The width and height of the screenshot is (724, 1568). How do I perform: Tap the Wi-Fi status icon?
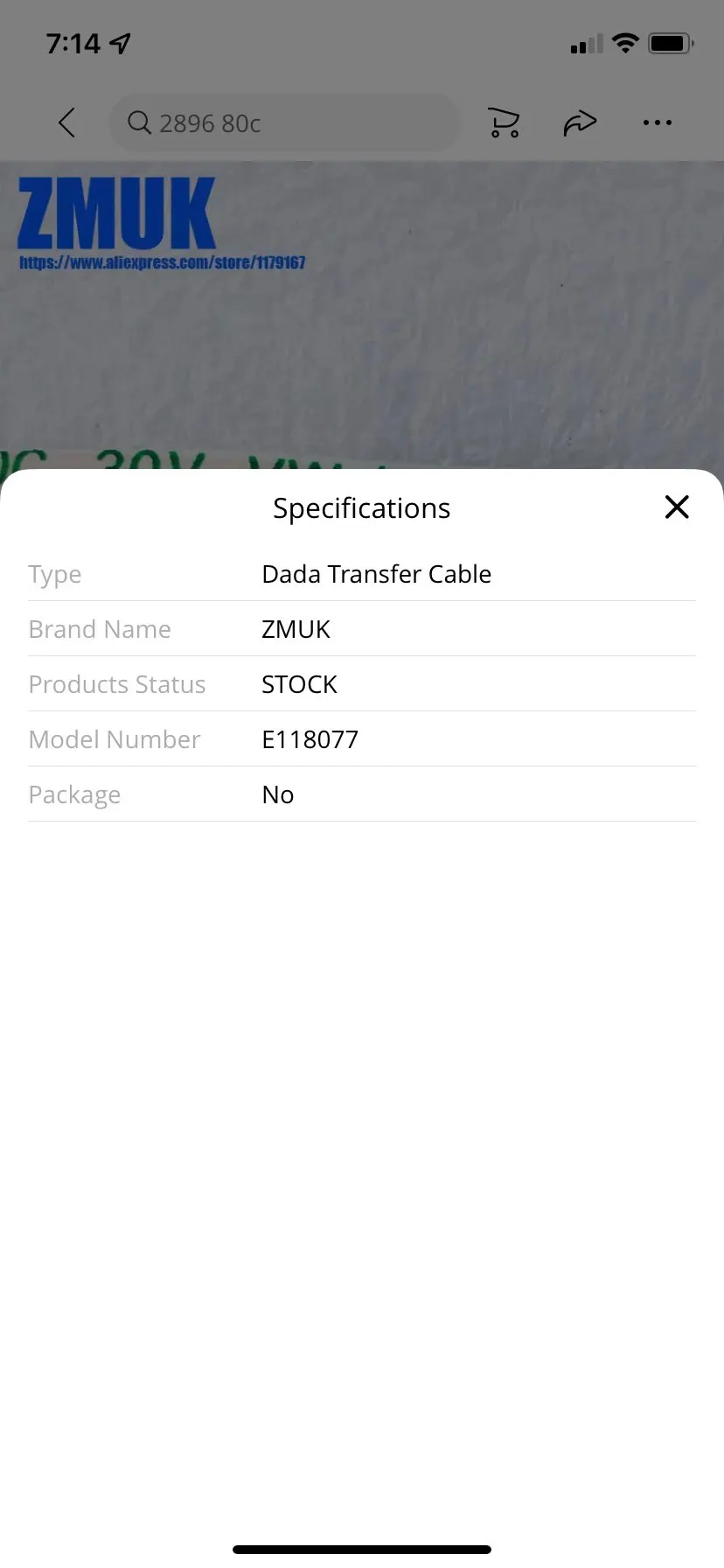point(625,43)
